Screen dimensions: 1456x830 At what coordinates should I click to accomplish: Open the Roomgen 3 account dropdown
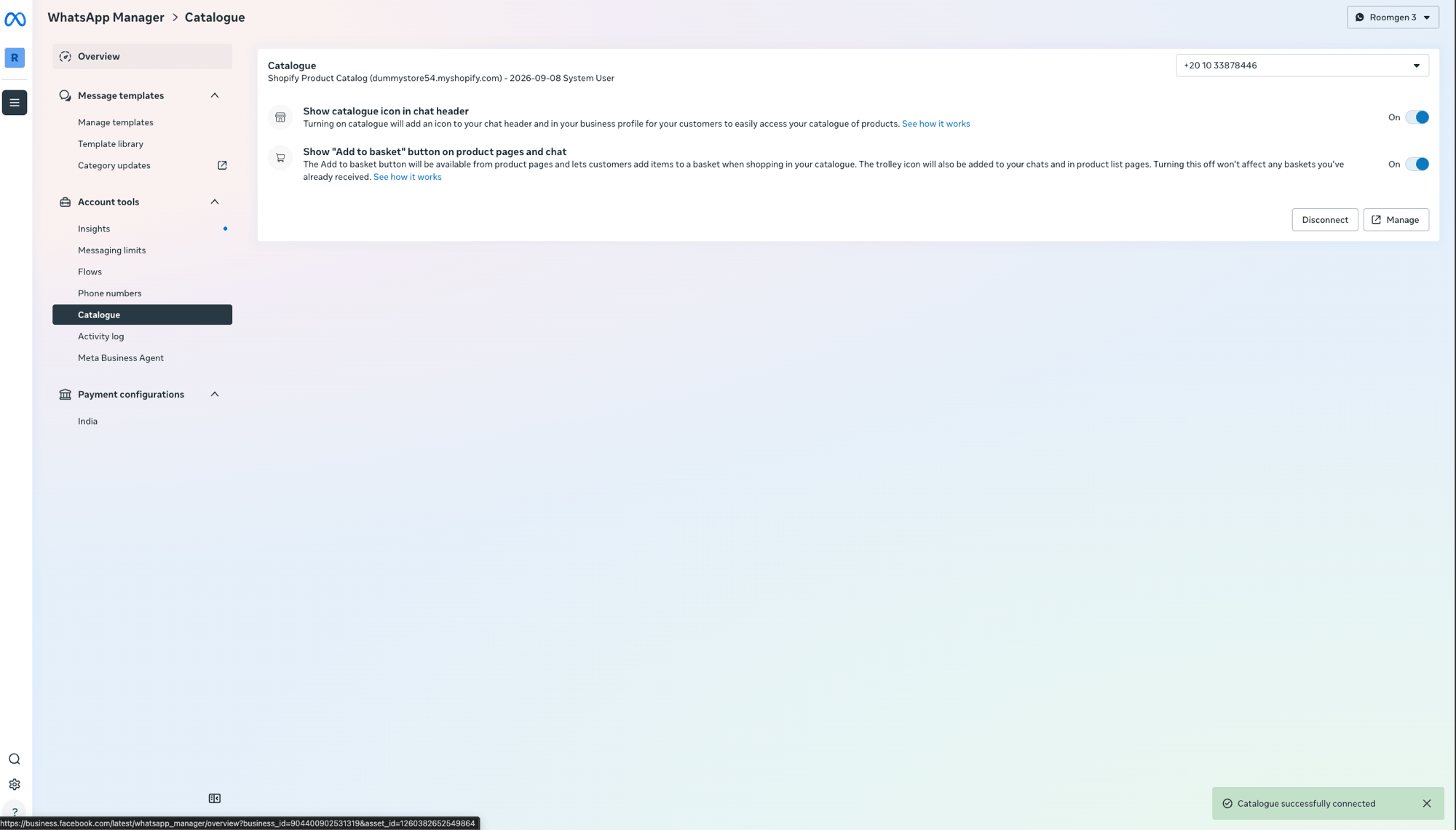1393,17
